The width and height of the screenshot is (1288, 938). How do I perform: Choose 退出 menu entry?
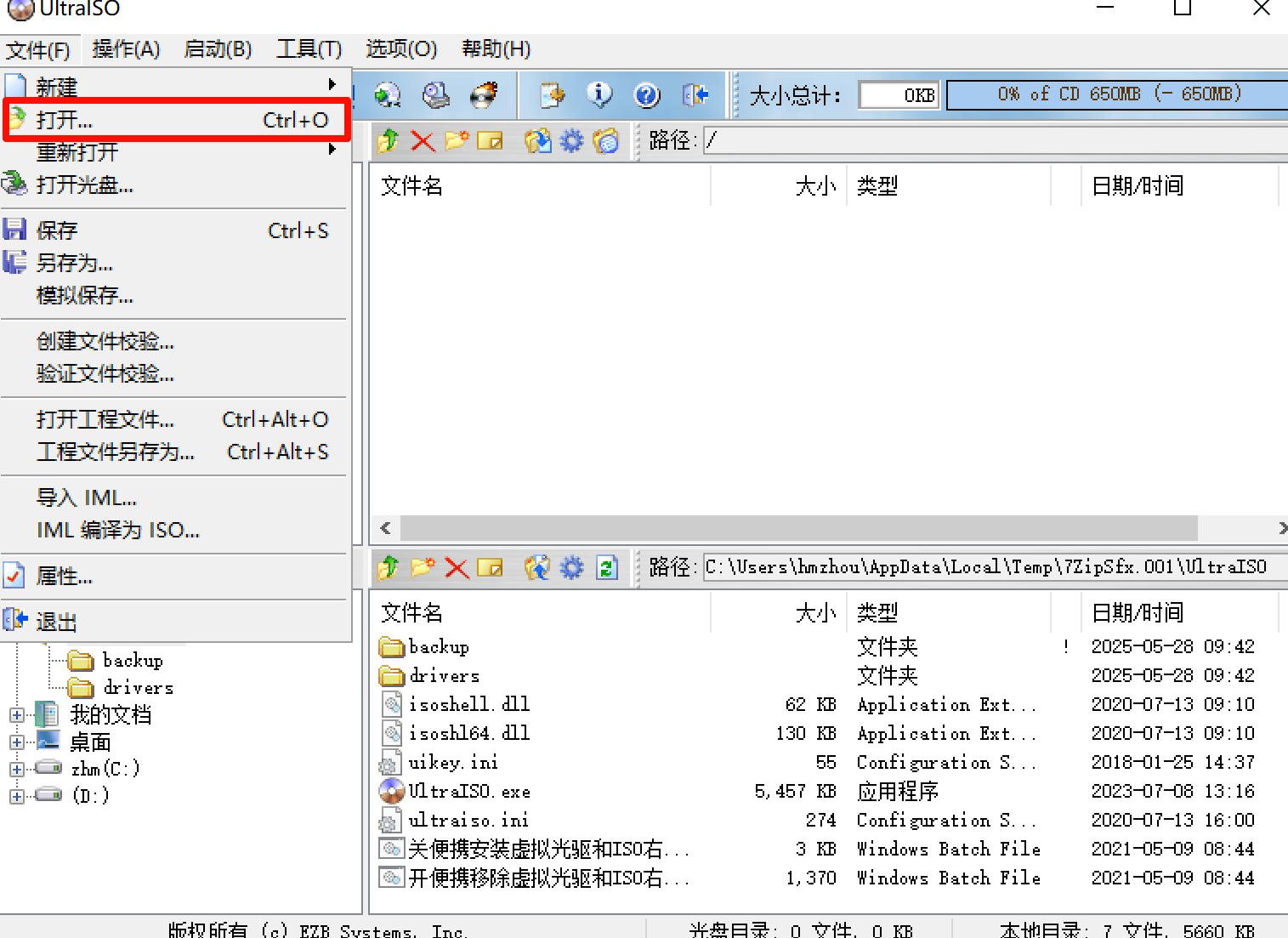175,622
